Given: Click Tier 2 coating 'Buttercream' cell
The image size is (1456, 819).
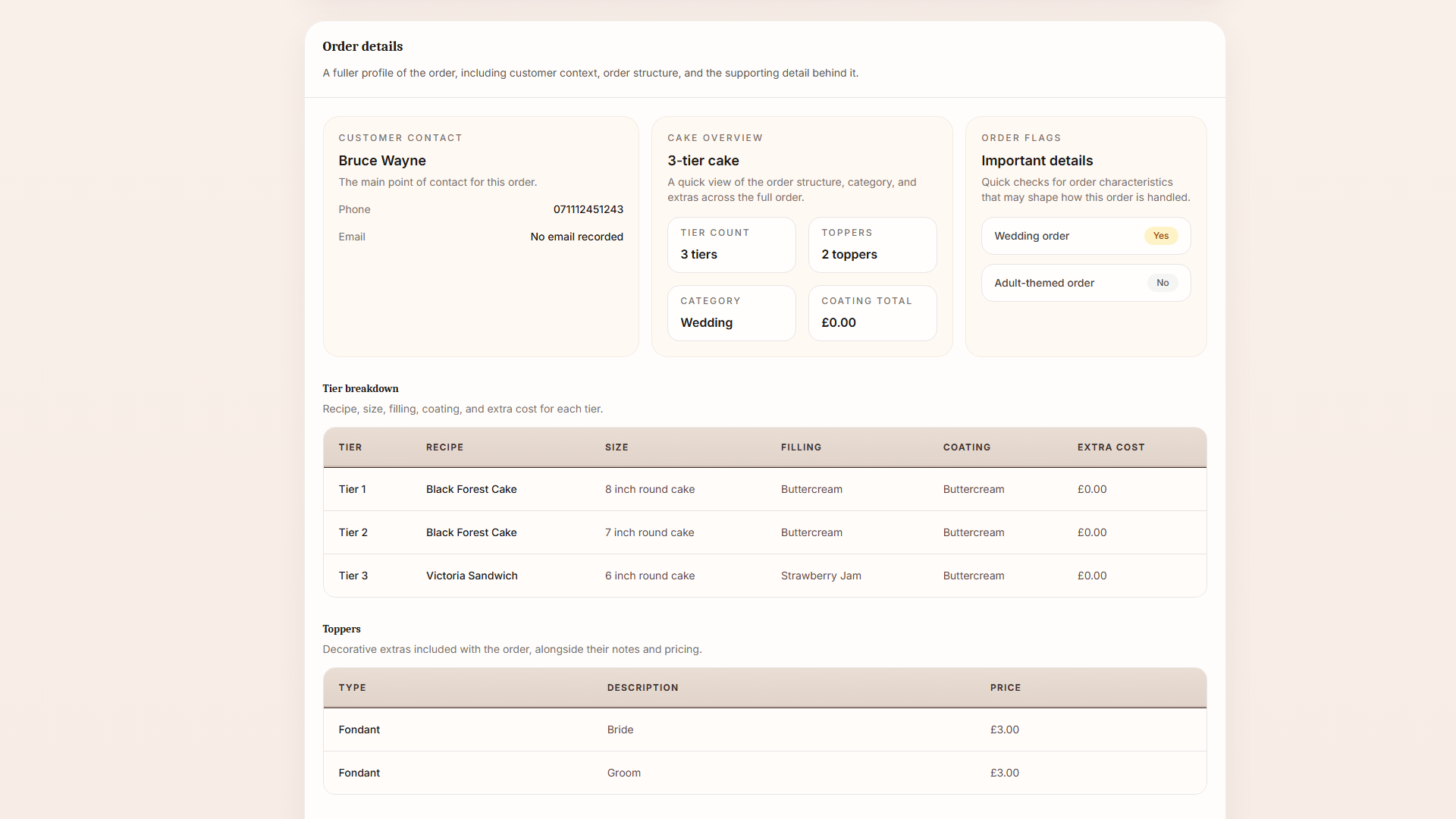Looking at the screenshot, I should tap(974, 532).
